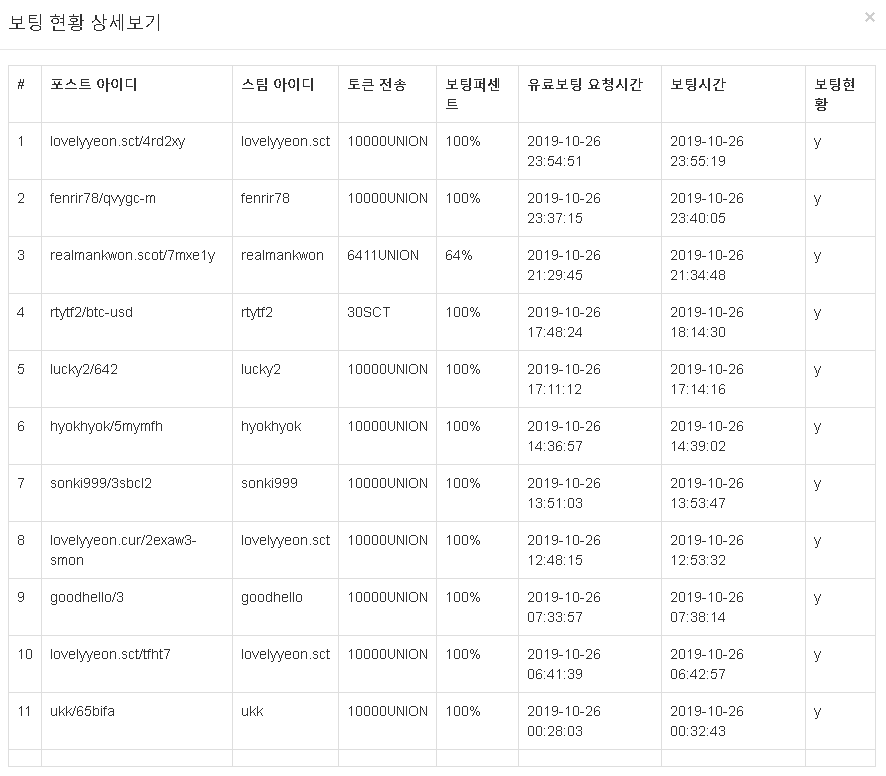
Task: Click the '보팅퍼센트' column header
Action: [x=473, y=94]
